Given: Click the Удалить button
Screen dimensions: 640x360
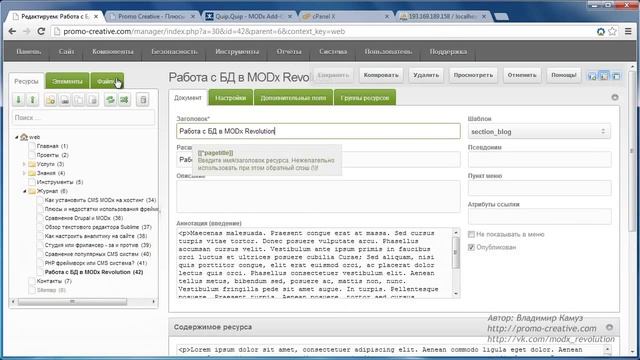Looking at the screenshot, I should (426, 75).
